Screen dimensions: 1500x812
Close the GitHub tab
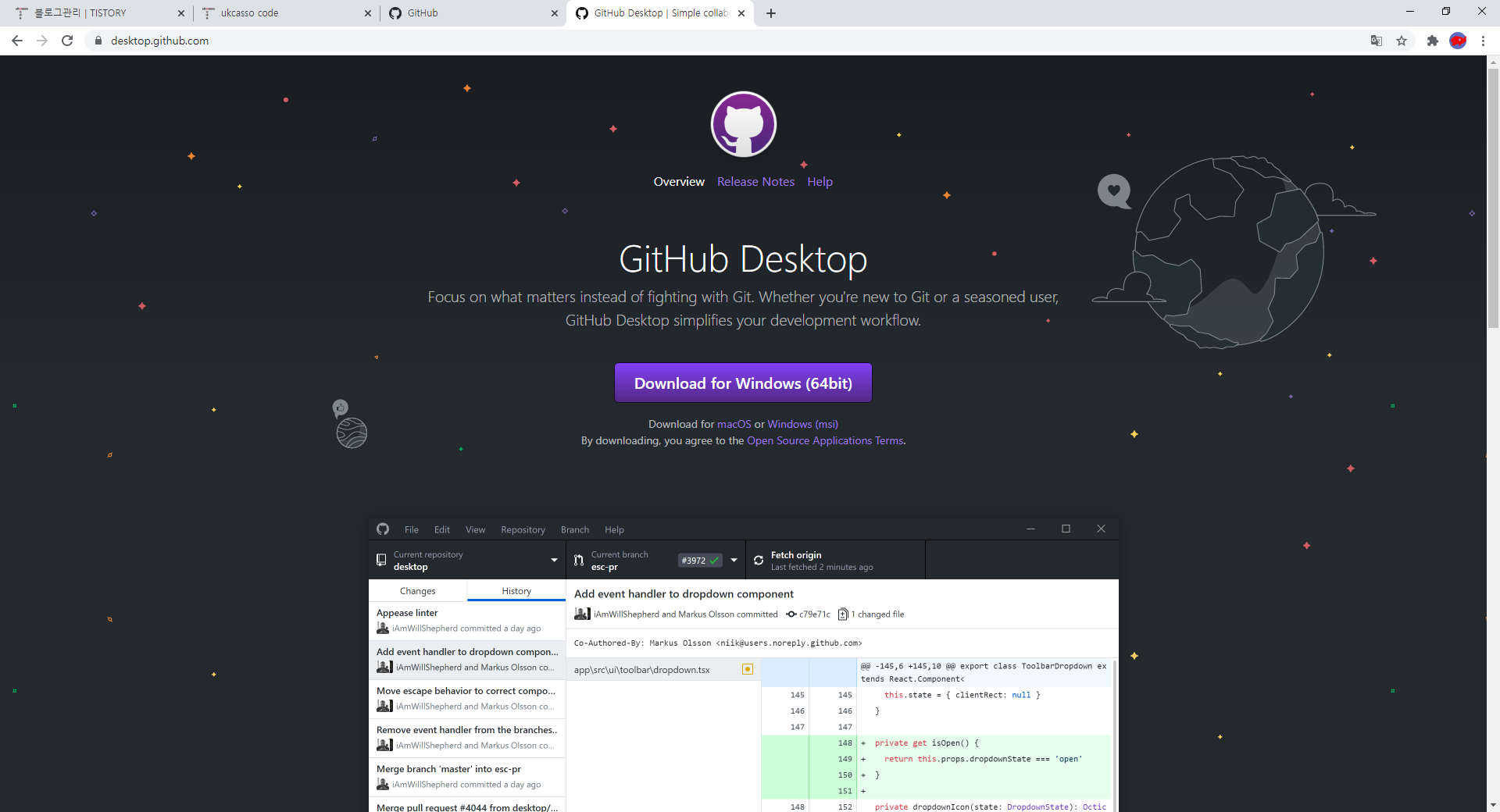tap(555, 13)
